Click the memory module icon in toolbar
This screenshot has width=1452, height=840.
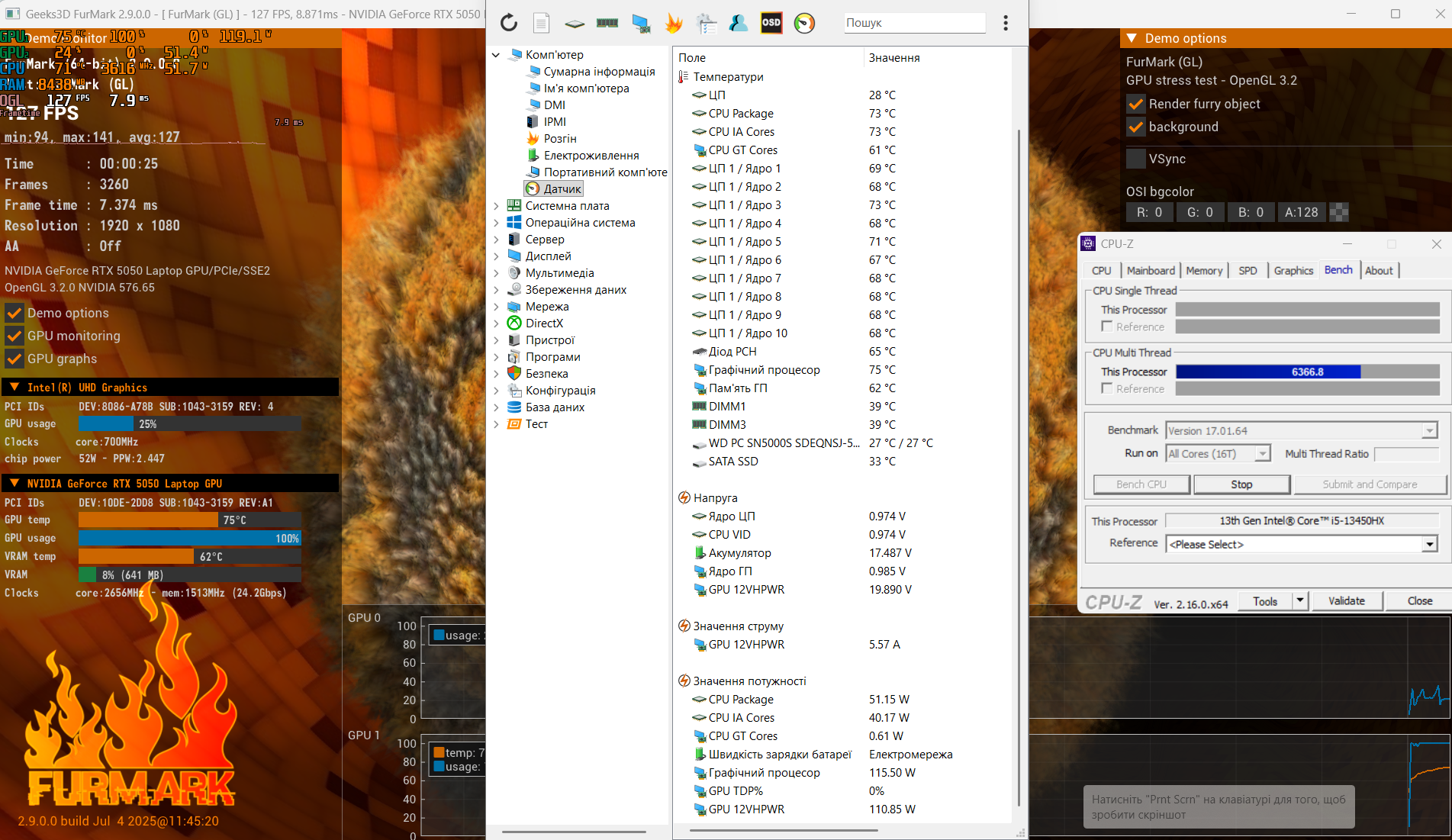pyautogui.click(x=607, y=23)
